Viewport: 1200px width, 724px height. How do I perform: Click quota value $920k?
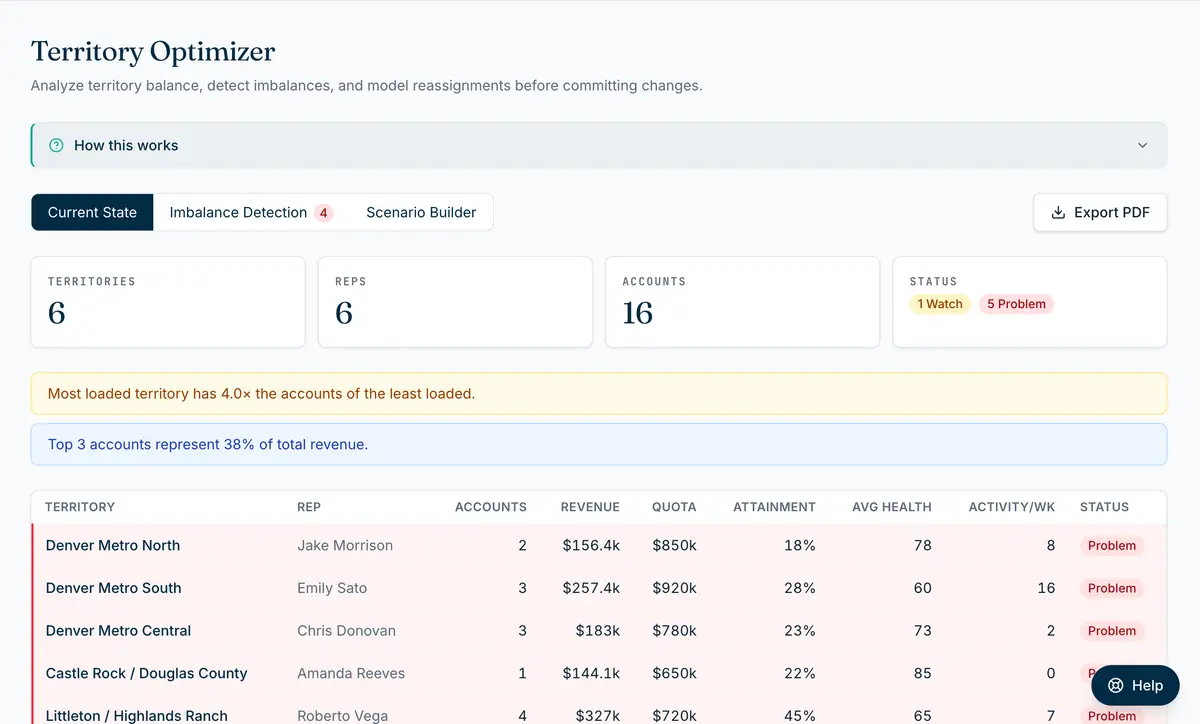pyautogui.click(x=675, y=588)
